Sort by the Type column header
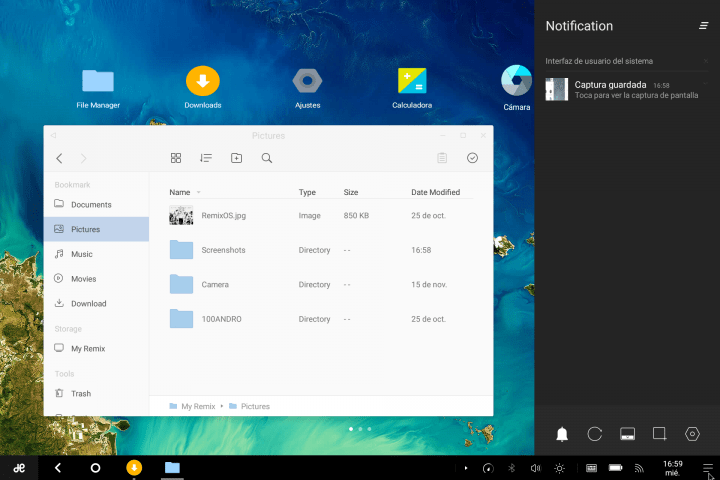Screen dimensions: 720x480 (307, 192)
